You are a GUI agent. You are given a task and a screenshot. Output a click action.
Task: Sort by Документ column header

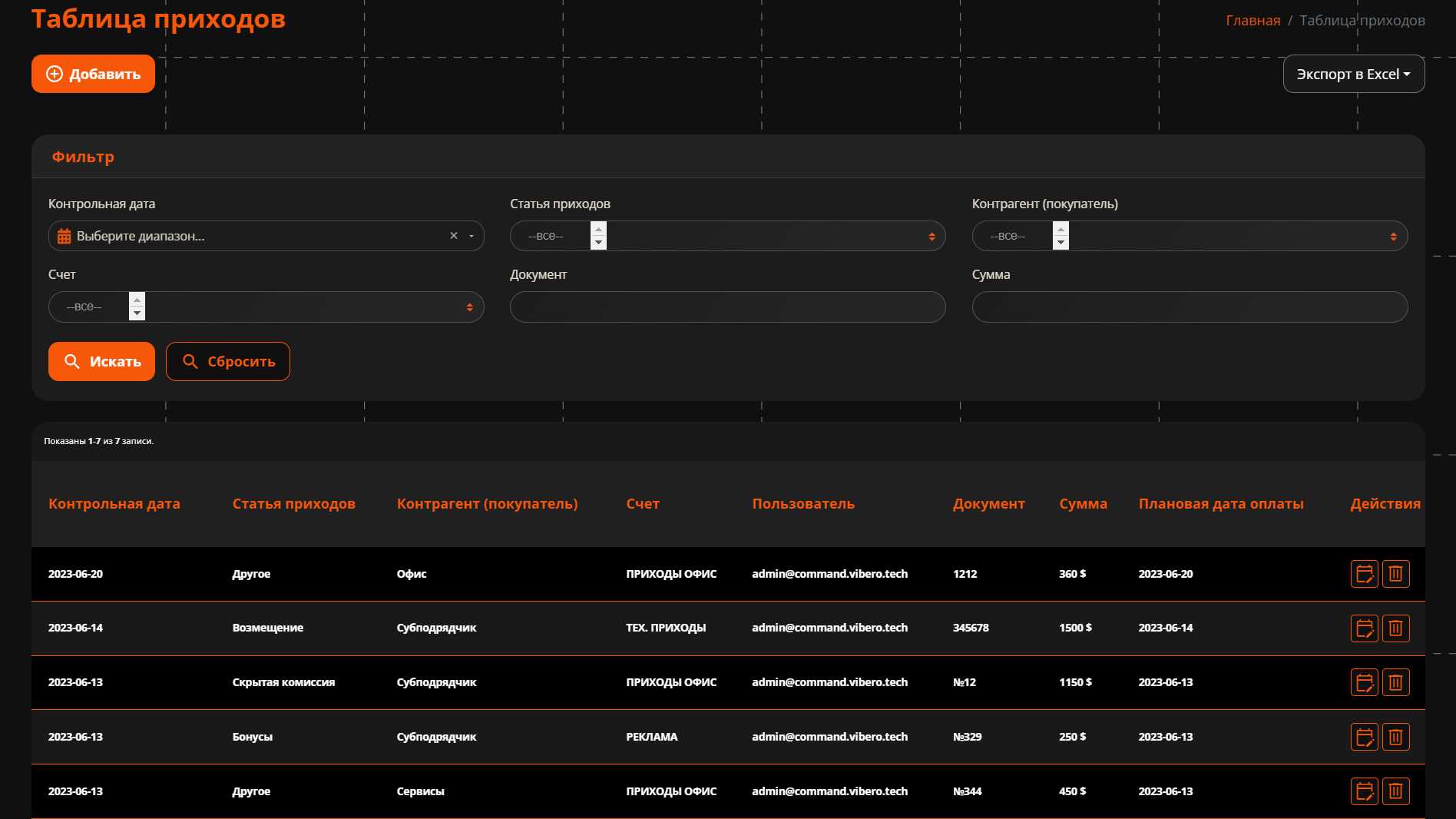pyautogui.click(x=989, y=504)
